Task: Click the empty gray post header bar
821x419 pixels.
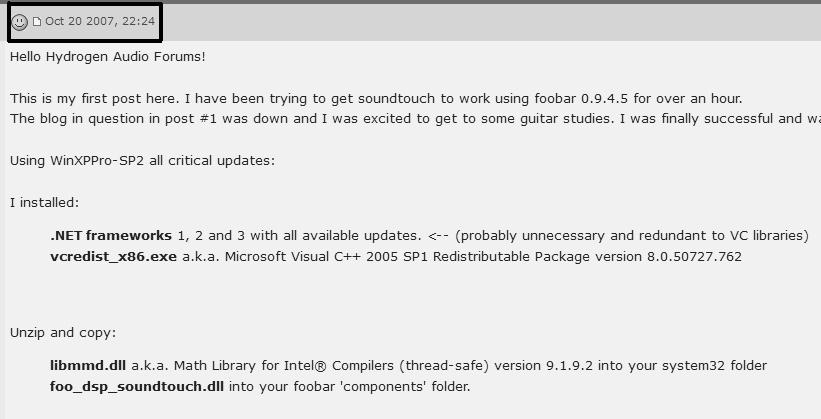Action: coord(480,22)
